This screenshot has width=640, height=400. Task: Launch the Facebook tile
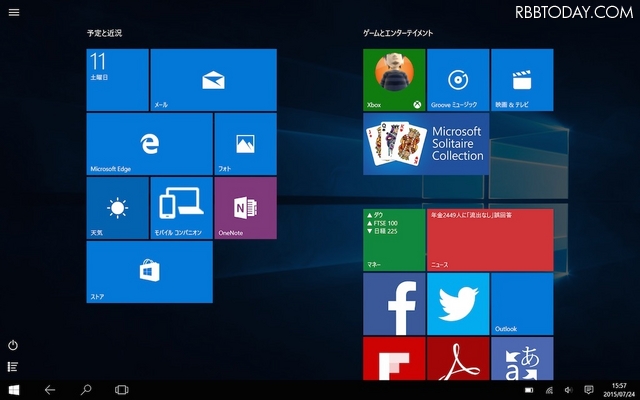[394, 304]
